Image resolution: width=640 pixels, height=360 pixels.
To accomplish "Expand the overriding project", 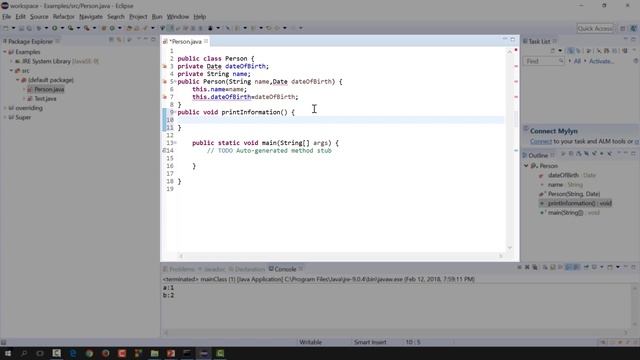I will (5, 108).
